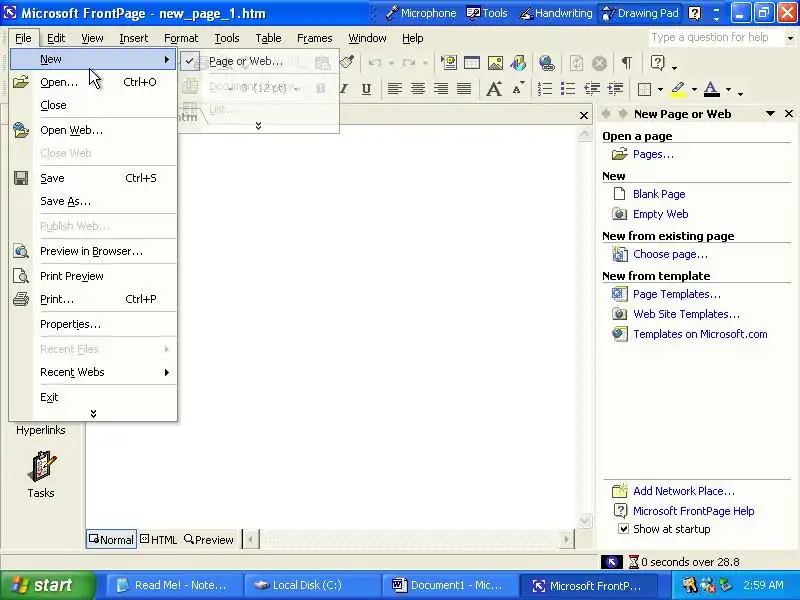Align text left
Screen dimensions: 800x600
(394, 89)
